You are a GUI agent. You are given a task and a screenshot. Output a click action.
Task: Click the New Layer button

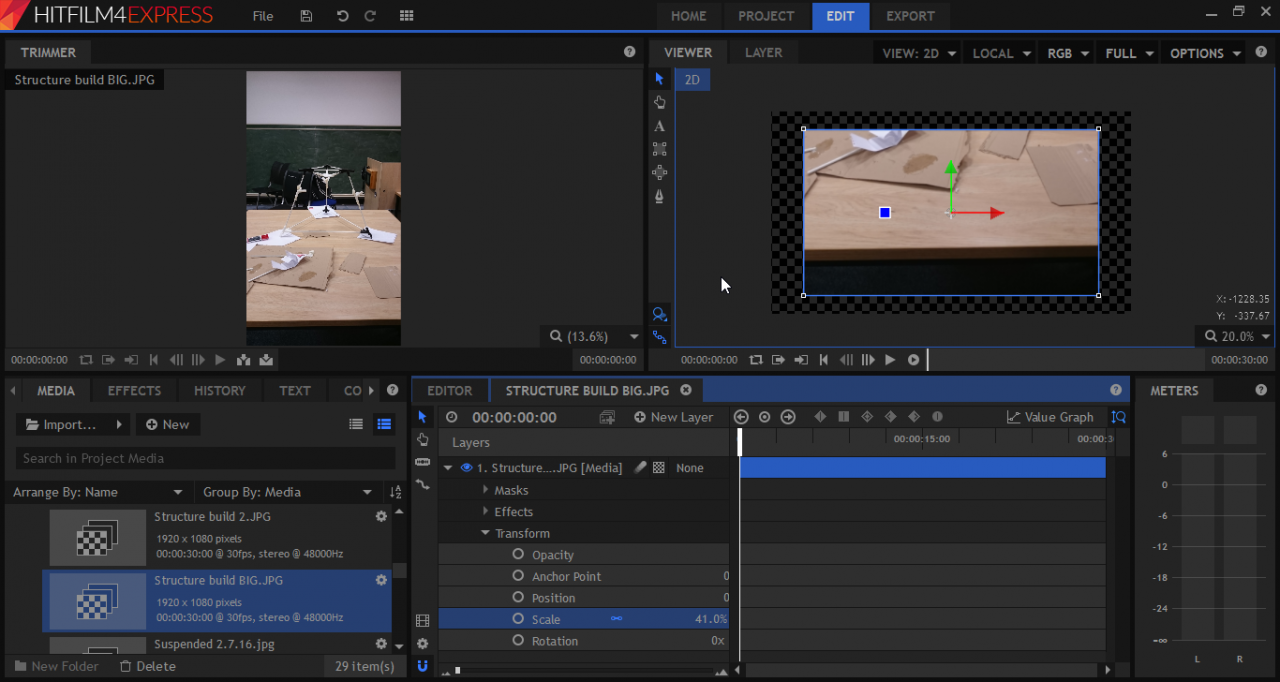(673, 417)
